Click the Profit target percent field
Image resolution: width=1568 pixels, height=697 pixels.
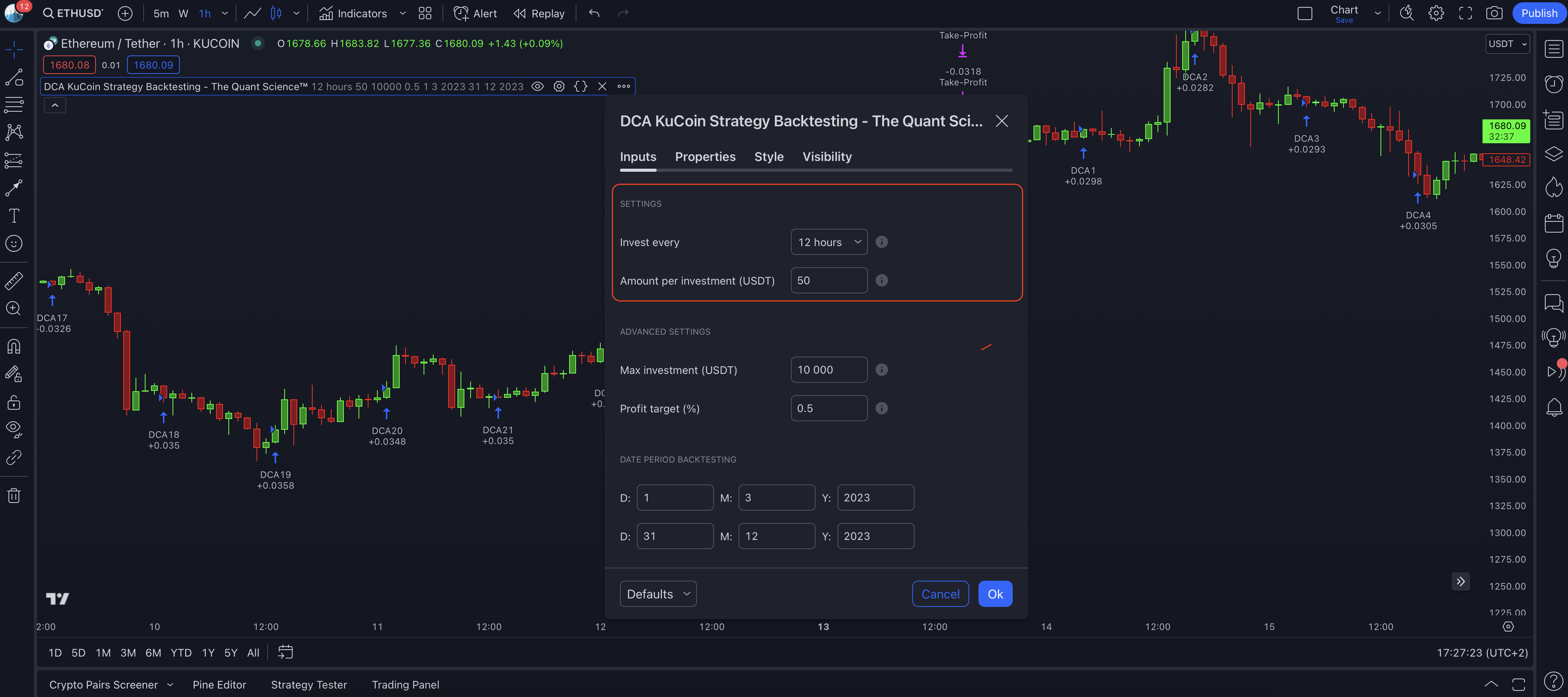pyautogui.click(x=828, y=409)
